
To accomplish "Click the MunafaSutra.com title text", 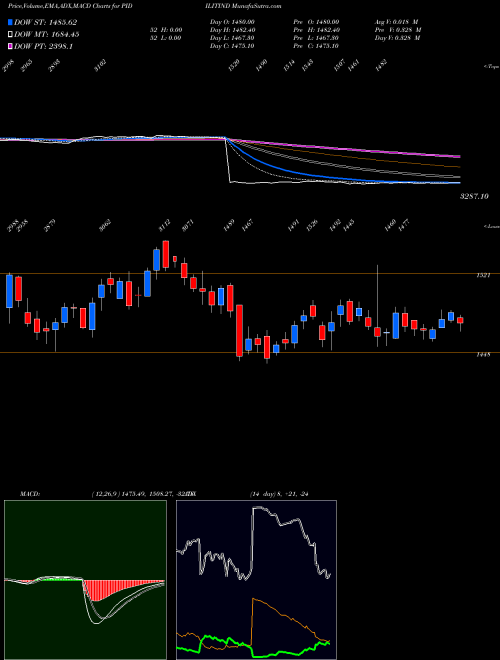I will pos(257,6).
